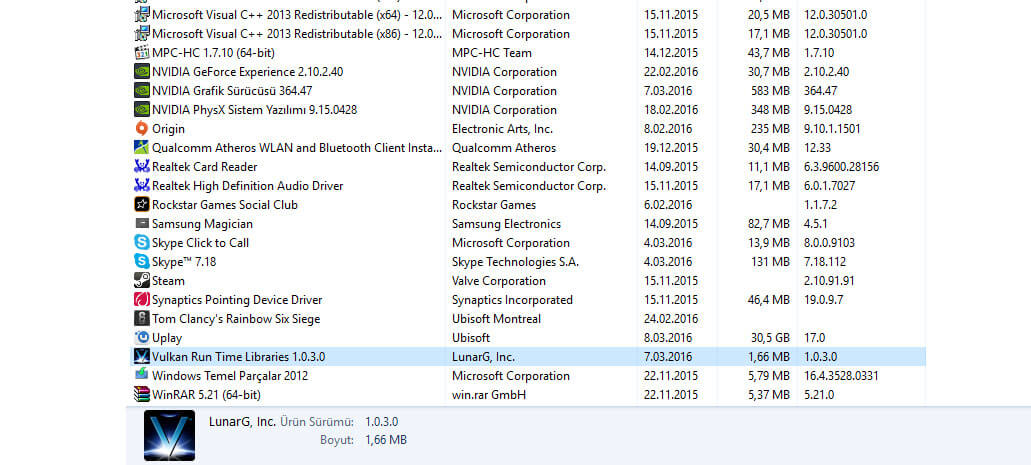Select Realtek High Definition Audio Driver row

[x=528, y=186]
